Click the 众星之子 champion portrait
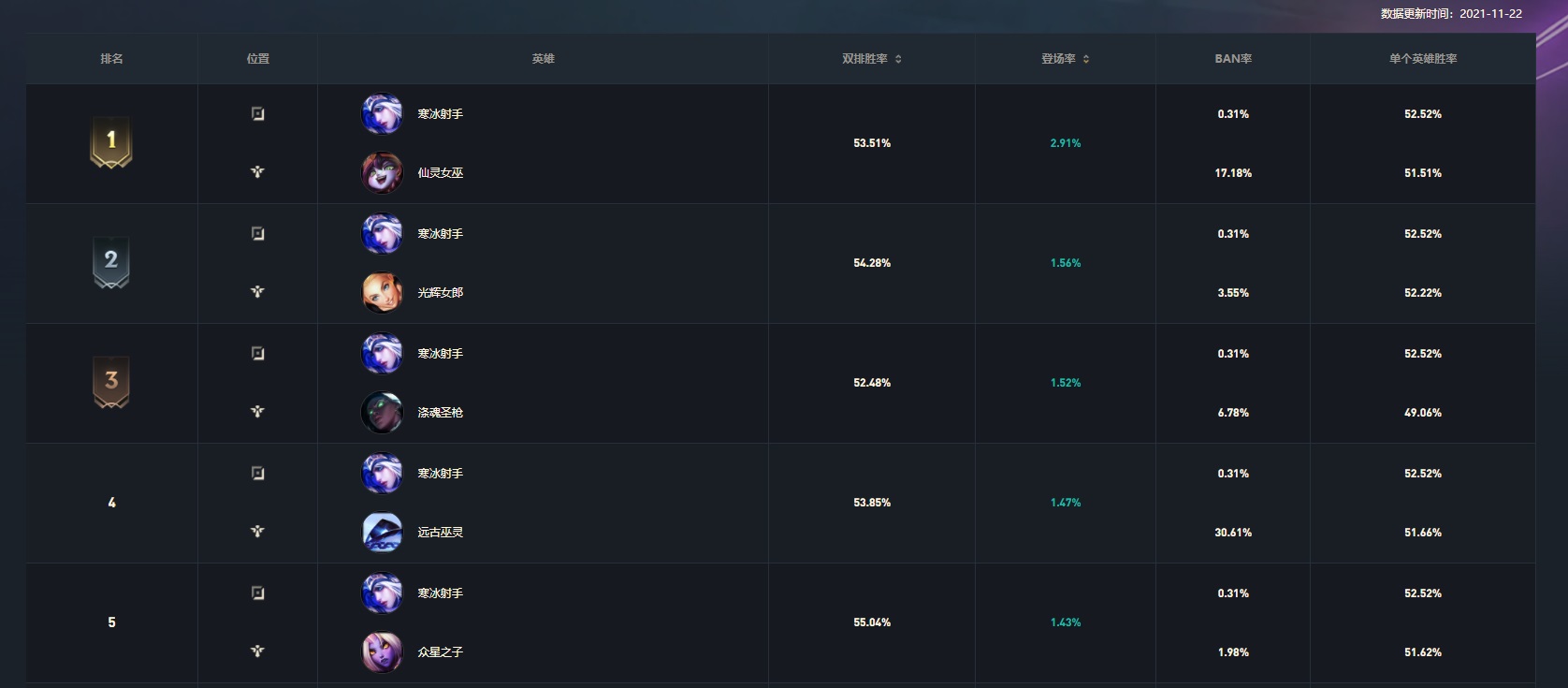The height and width of the screenshot is (688, 1568). point(382,652)
